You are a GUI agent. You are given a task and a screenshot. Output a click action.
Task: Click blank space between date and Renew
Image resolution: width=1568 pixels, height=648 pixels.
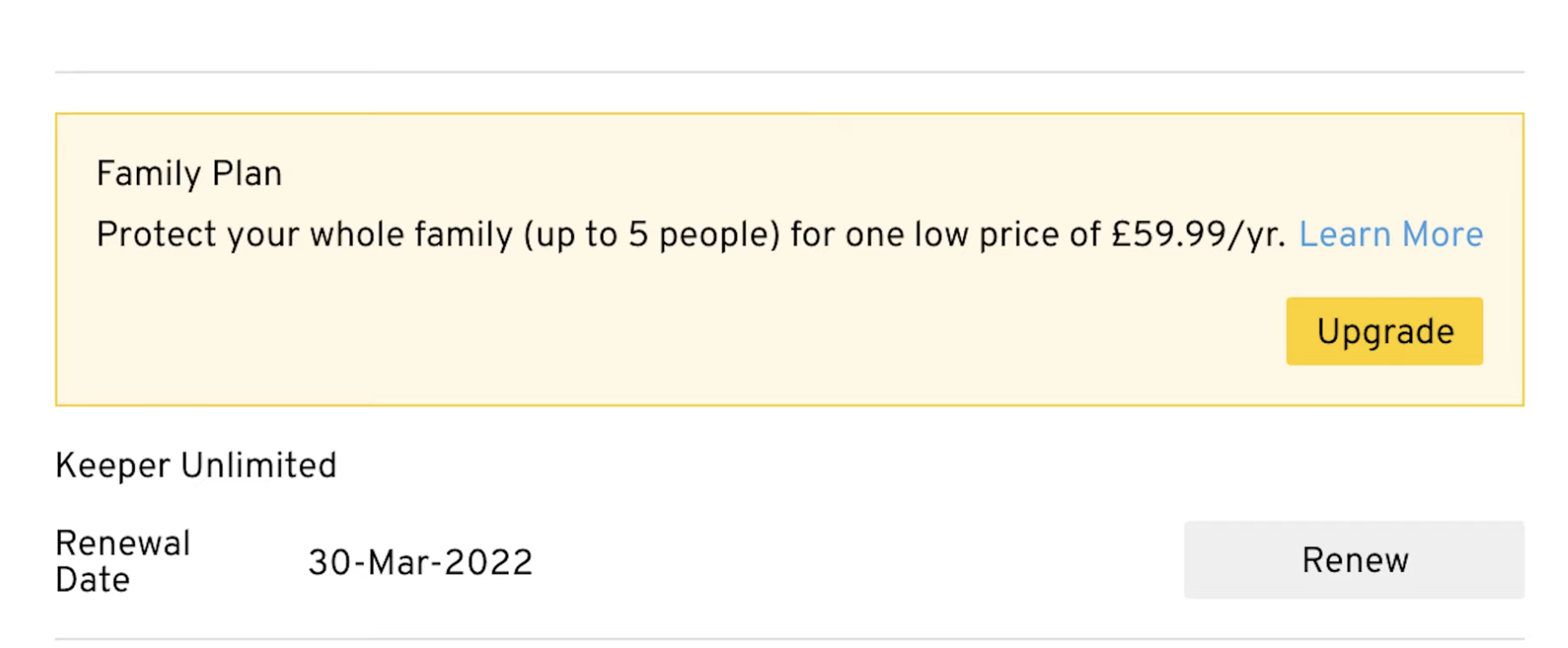(x=858, y=561)
